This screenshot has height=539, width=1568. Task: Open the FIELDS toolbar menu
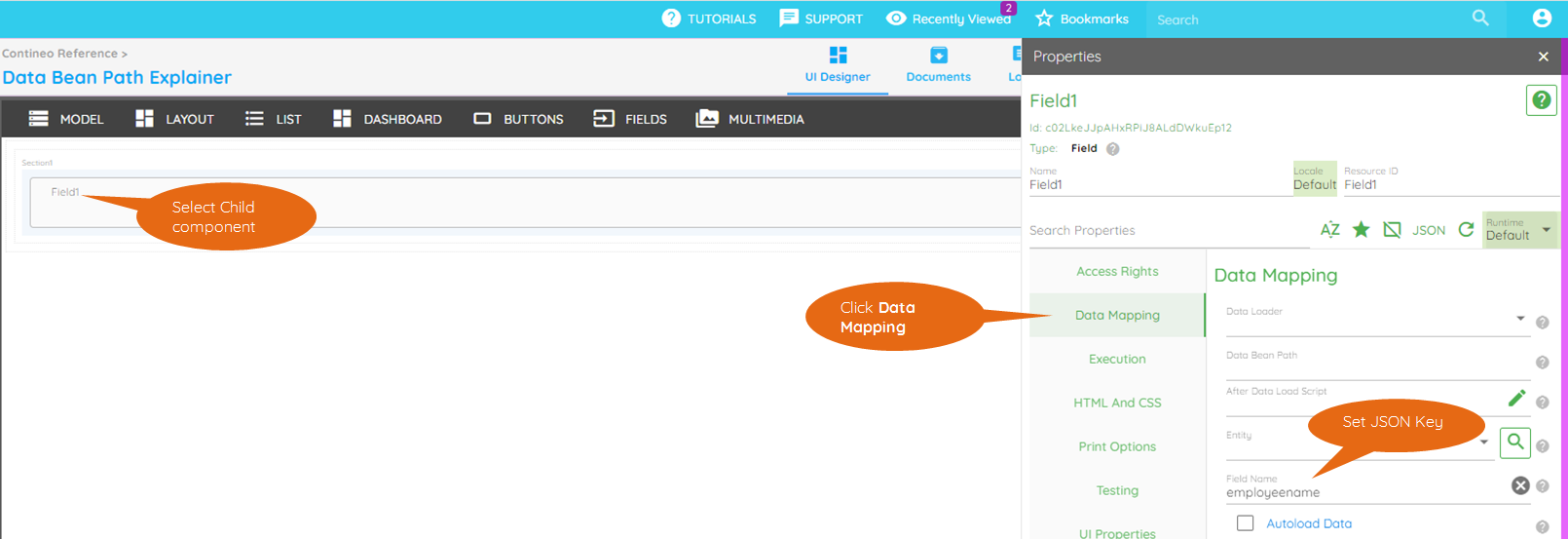(630, 119)
